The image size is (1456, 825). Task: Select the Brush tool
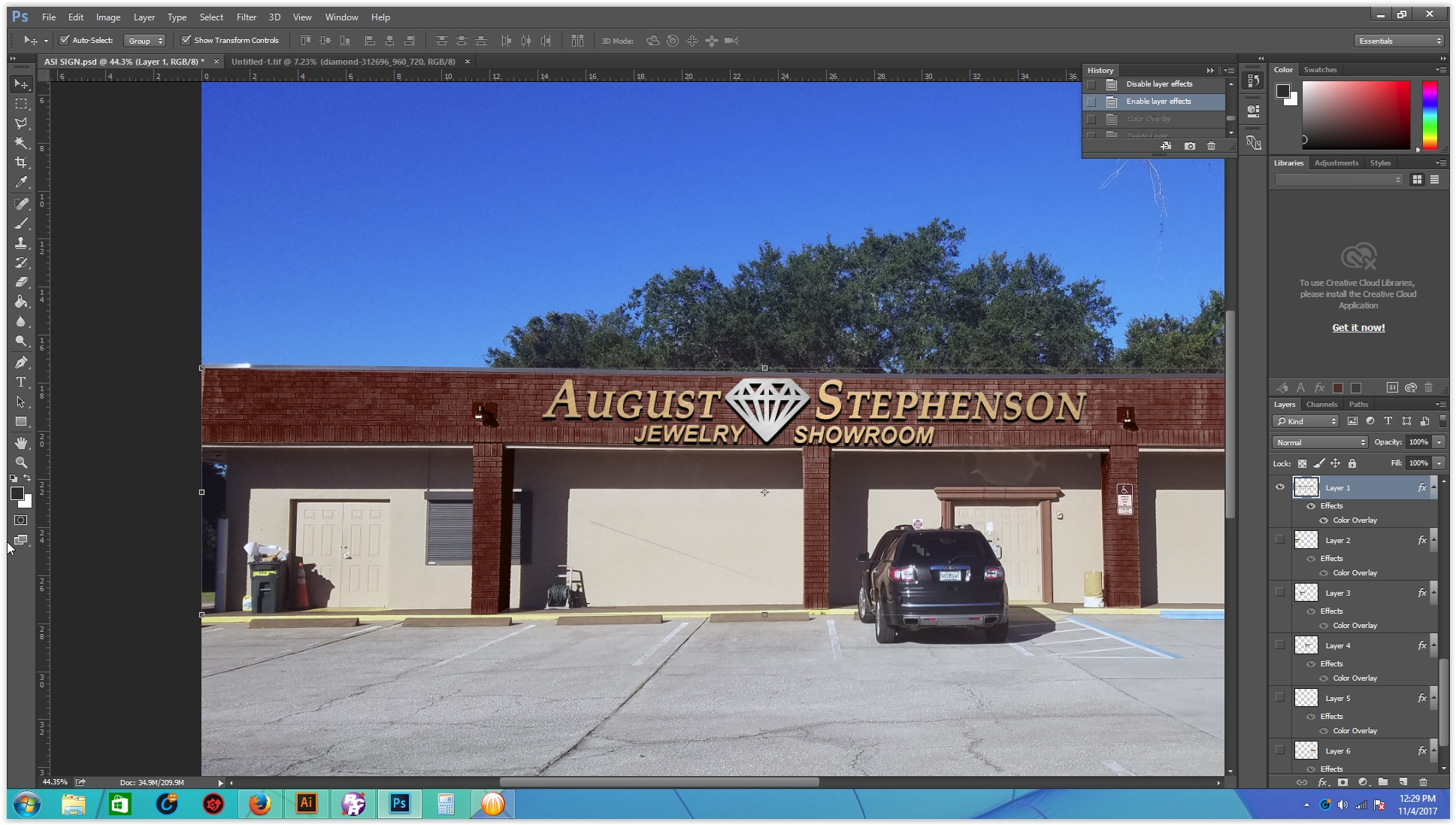point(21,223)
